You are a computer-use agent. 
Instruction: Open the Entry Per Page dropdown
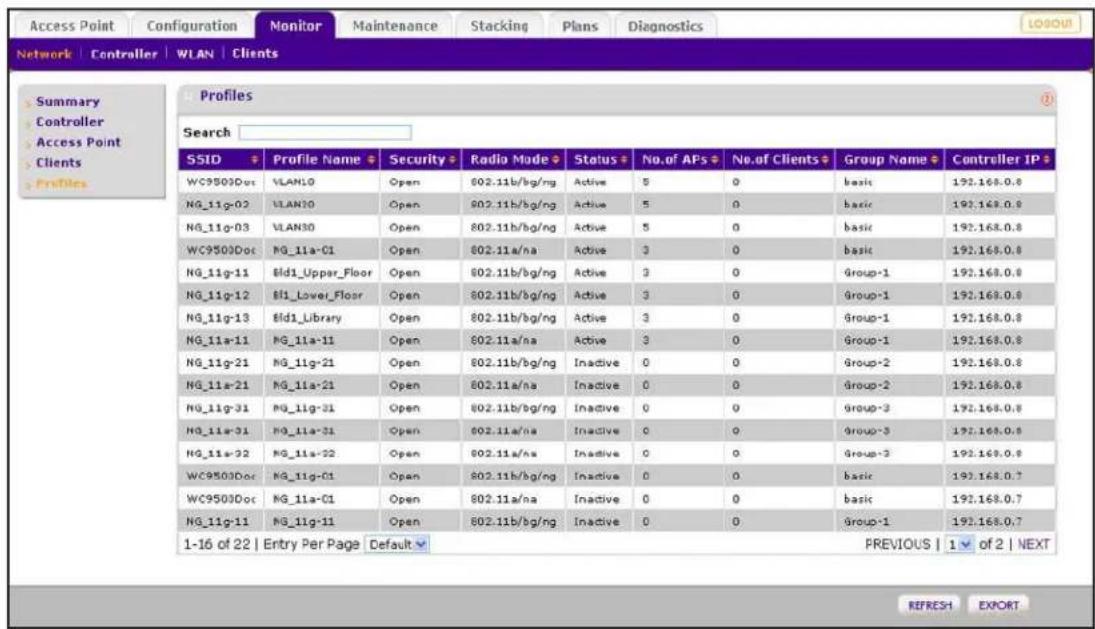point(397,545)
